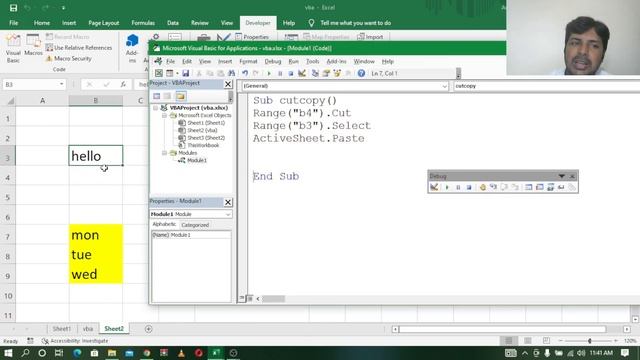Switch to the vba sheet tab

click(88, 329)
